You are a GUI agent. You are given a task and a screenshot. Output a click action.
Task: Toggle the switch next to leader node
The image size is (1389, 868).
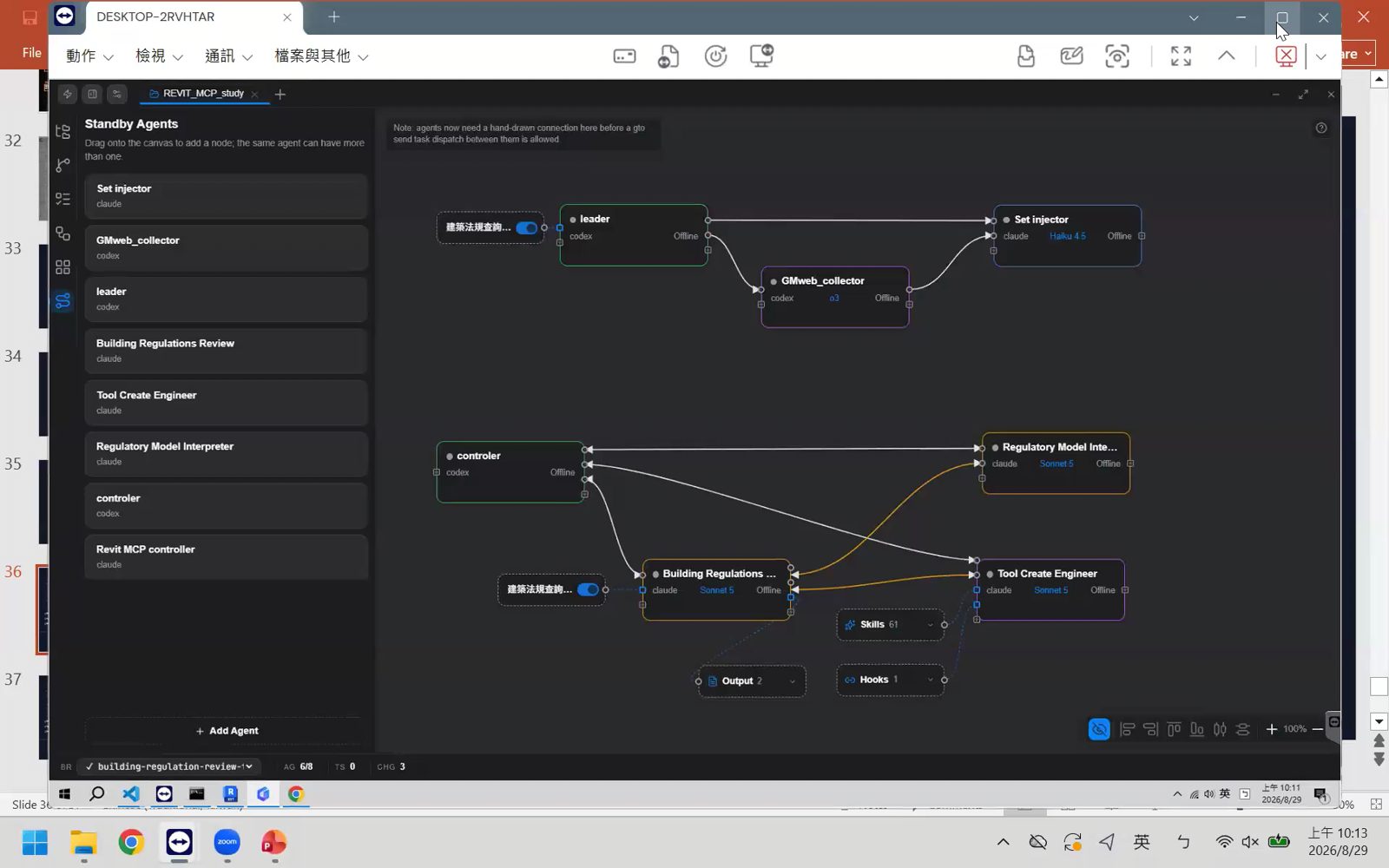coord(526,228)
